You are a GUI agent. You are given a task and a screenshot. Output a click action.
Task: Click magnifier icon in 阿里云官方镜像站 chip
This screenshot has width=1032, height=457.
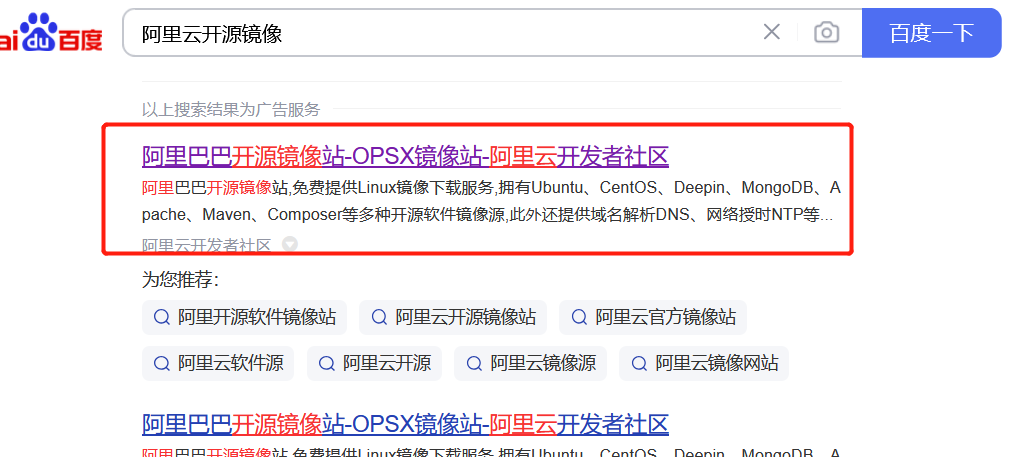click(x=579, y=317)
